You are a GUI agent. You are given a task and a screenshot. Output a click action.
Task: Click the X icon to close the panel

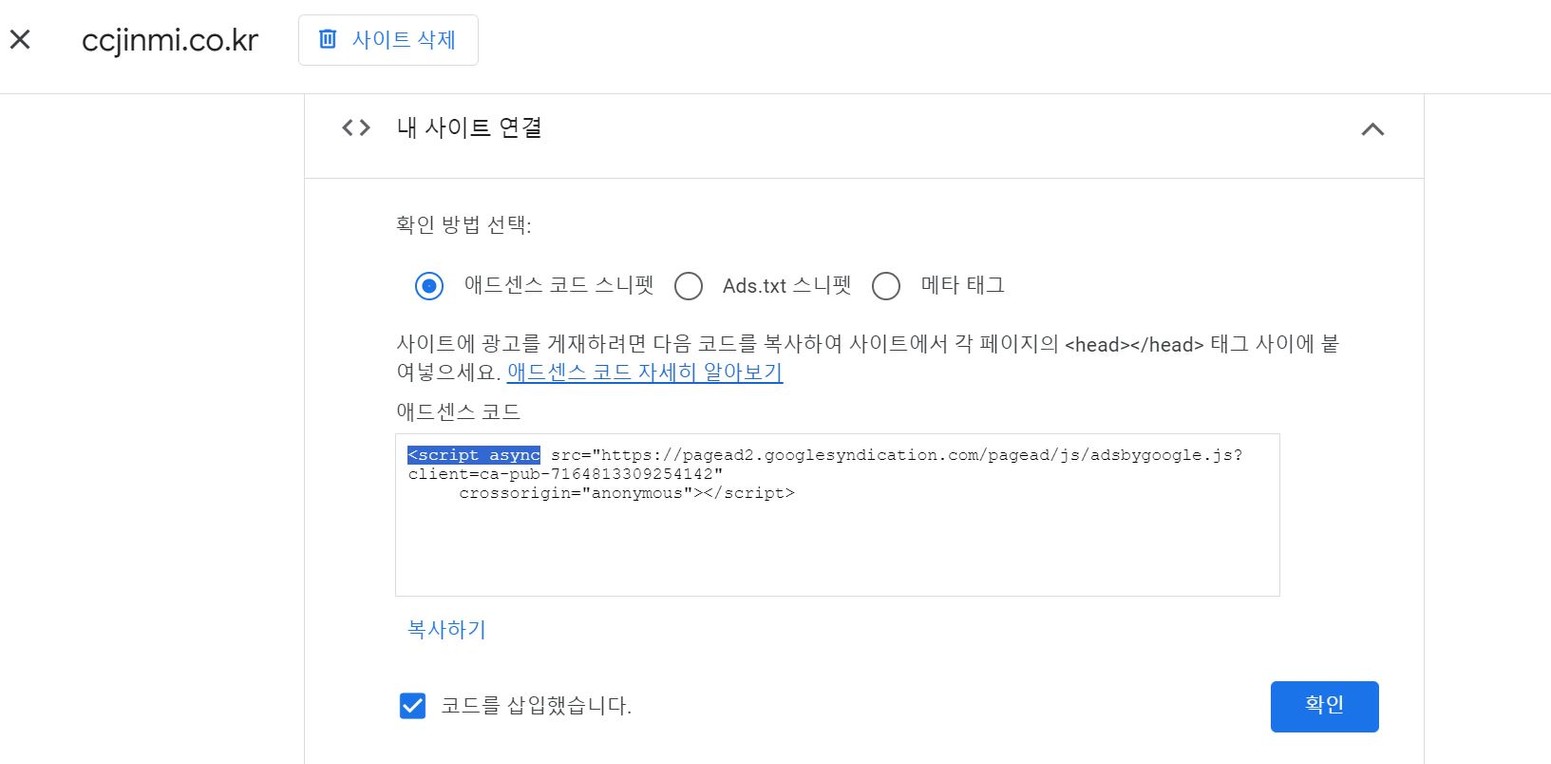coord(19,39)
